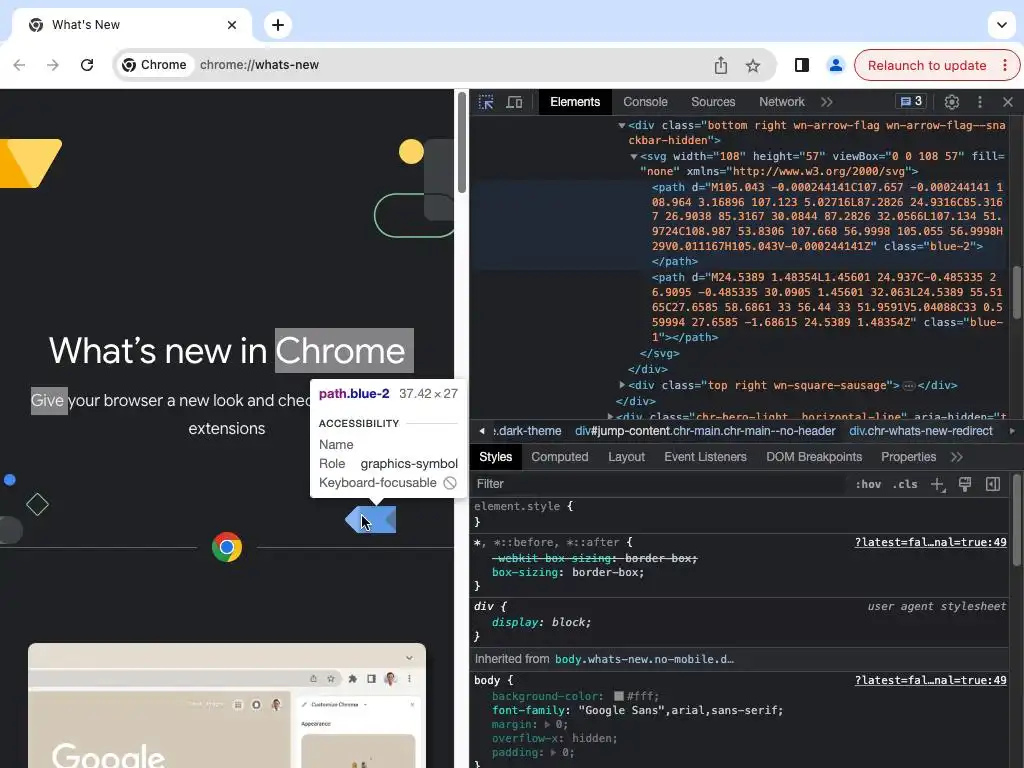Switch to the Console tab
Viewport: 1024px width, 768px height.
[x=645, y=102]
